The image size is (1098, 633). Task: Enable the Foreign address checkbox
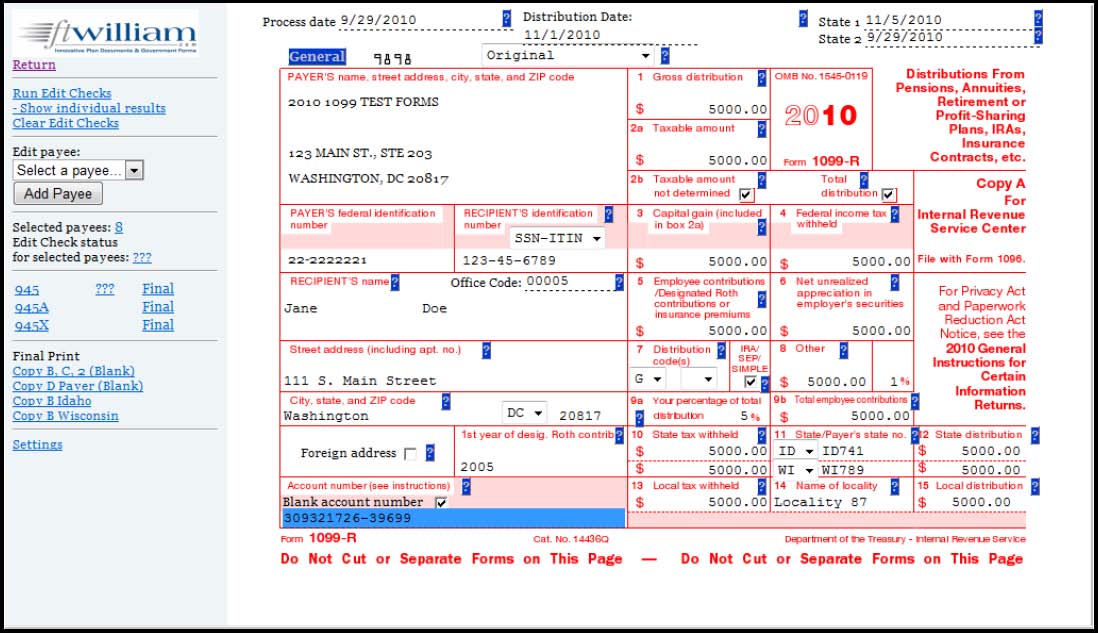409,454
